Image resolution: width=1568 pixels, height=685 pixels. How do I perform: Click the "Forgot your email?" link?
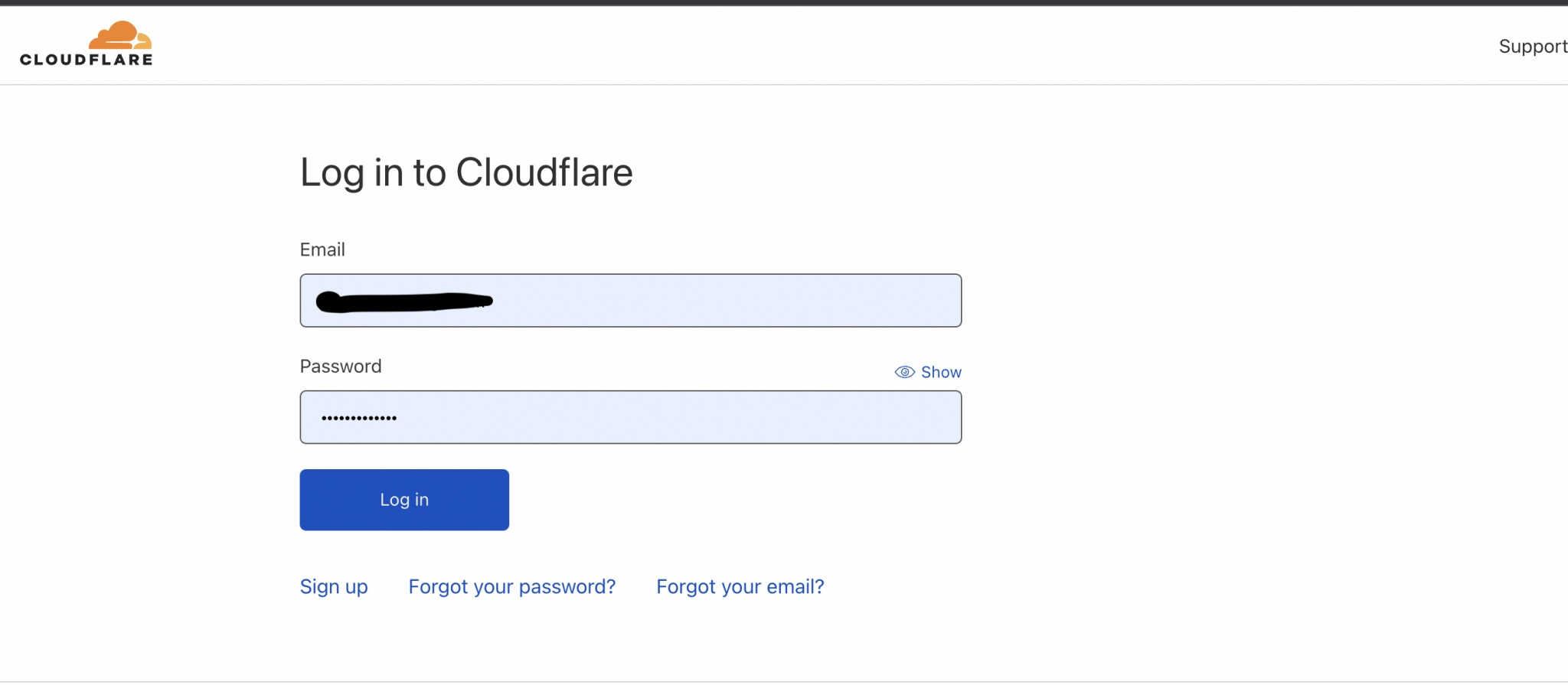click(740, 586)
